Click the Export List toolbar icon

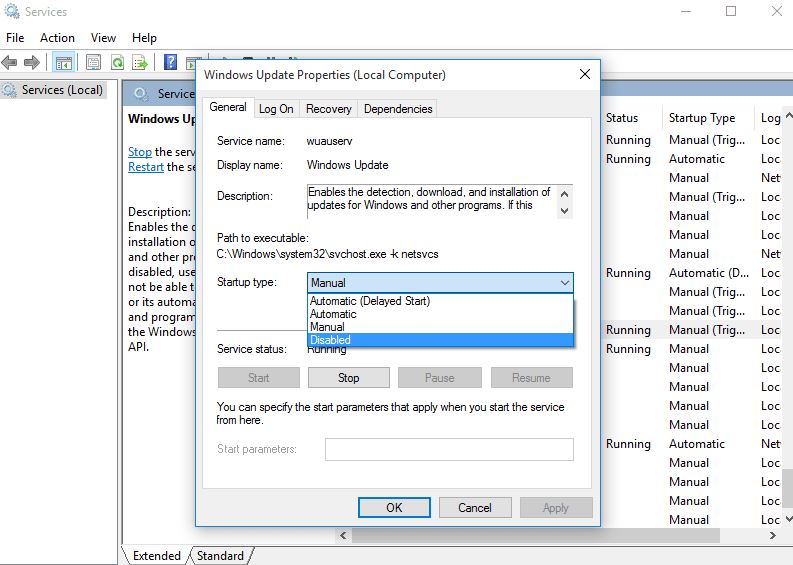139,62
